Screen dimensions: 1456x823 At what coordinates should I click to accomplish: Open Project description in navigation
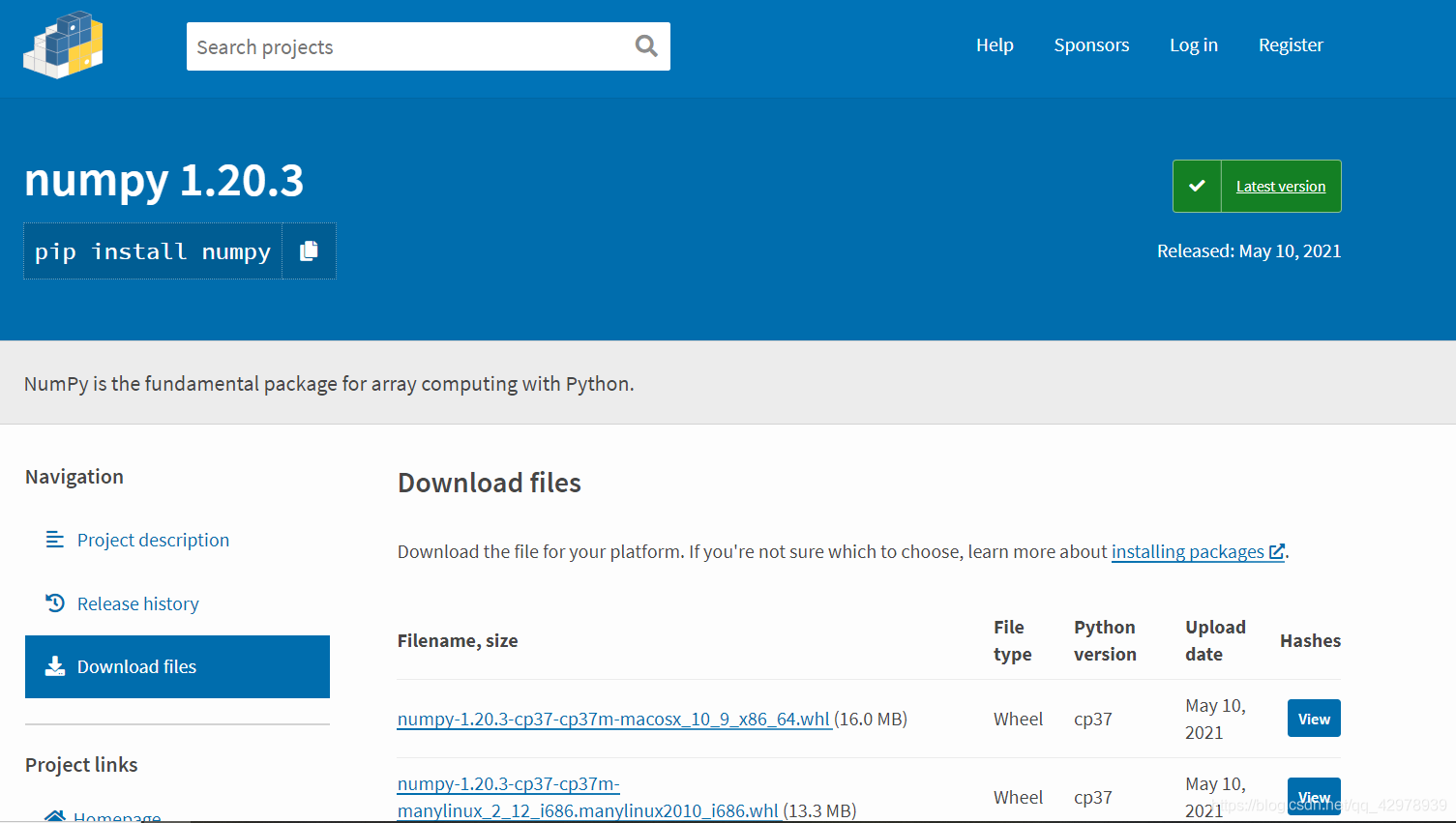153,540
